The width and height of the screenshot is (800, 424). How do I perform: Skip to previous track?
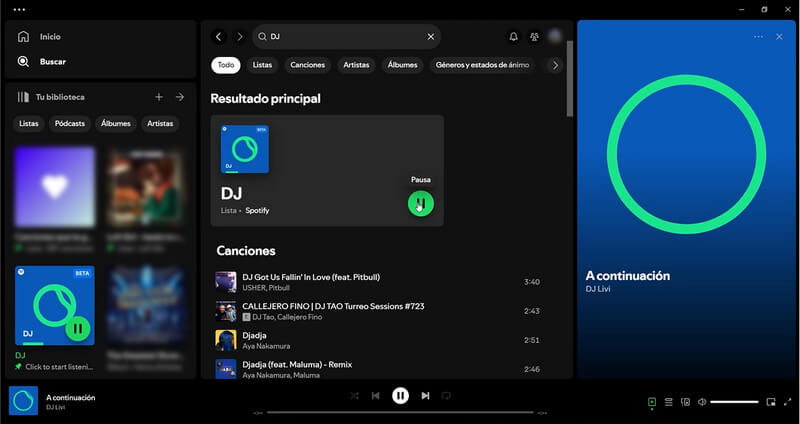376,395
